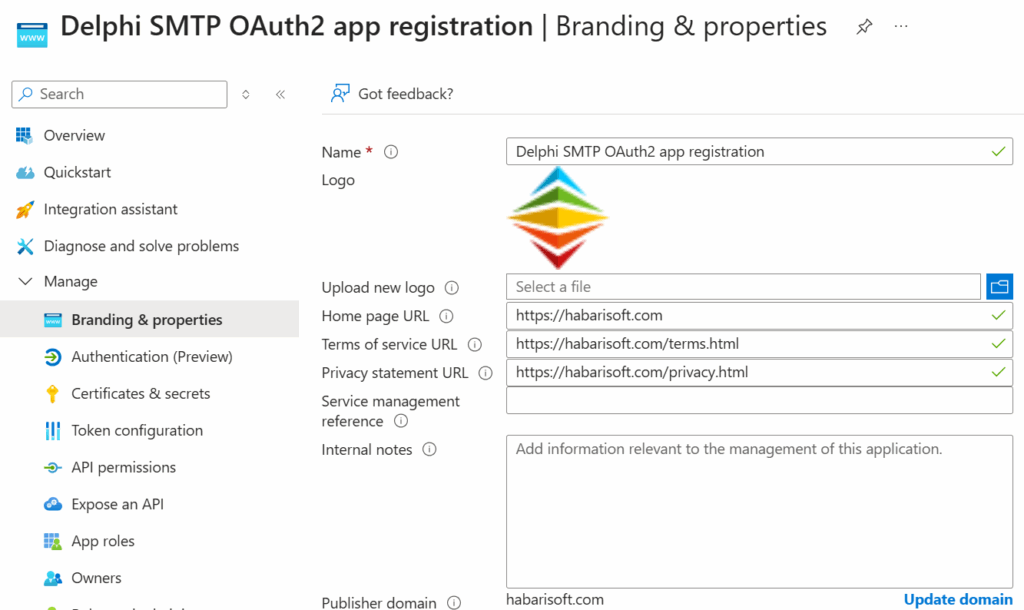Collapse the sidebar with double-chevron icon
The height and width of the screenshot is (610, 1024).
[x=280, y=95]
